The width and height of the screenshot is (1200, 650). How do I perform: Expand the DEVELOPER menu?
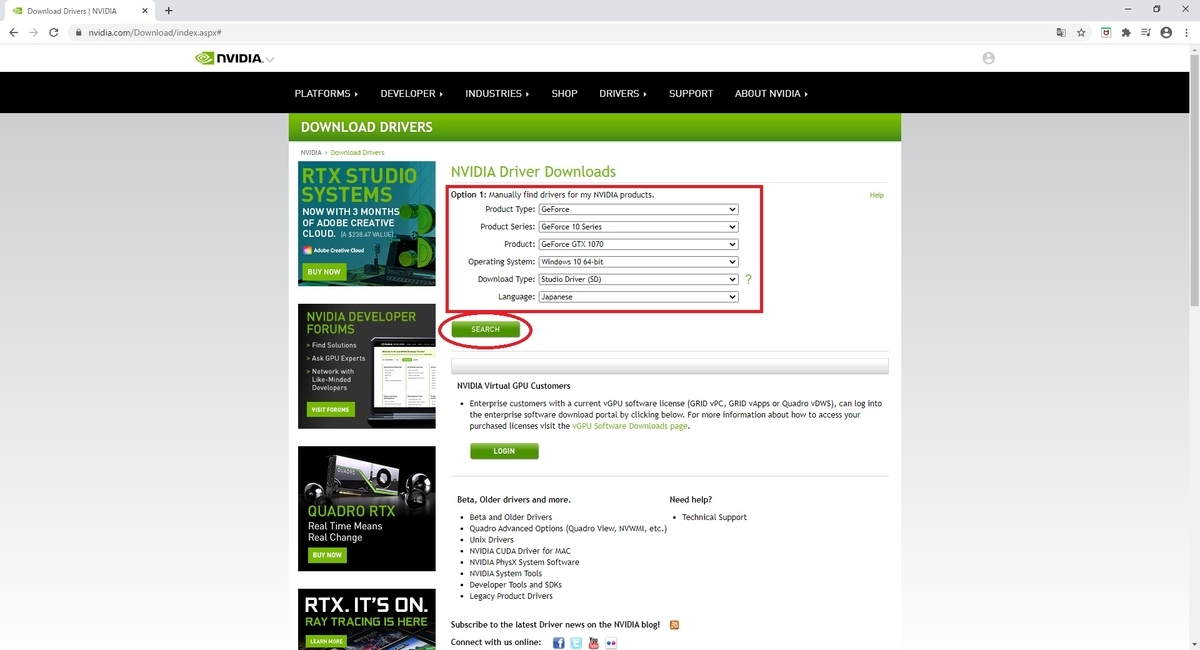pyautogui.click(x=412, y=94)
